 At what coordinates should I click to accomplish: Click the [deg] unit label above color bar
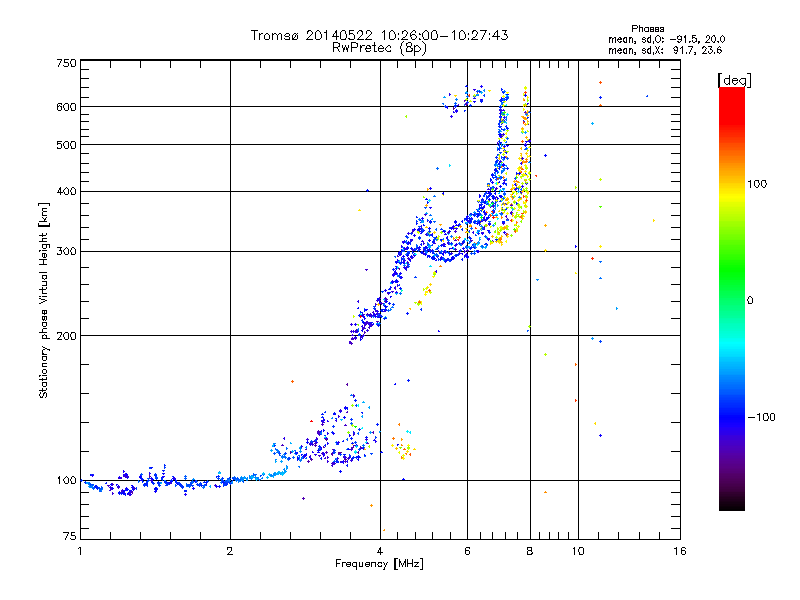point(734,80)
